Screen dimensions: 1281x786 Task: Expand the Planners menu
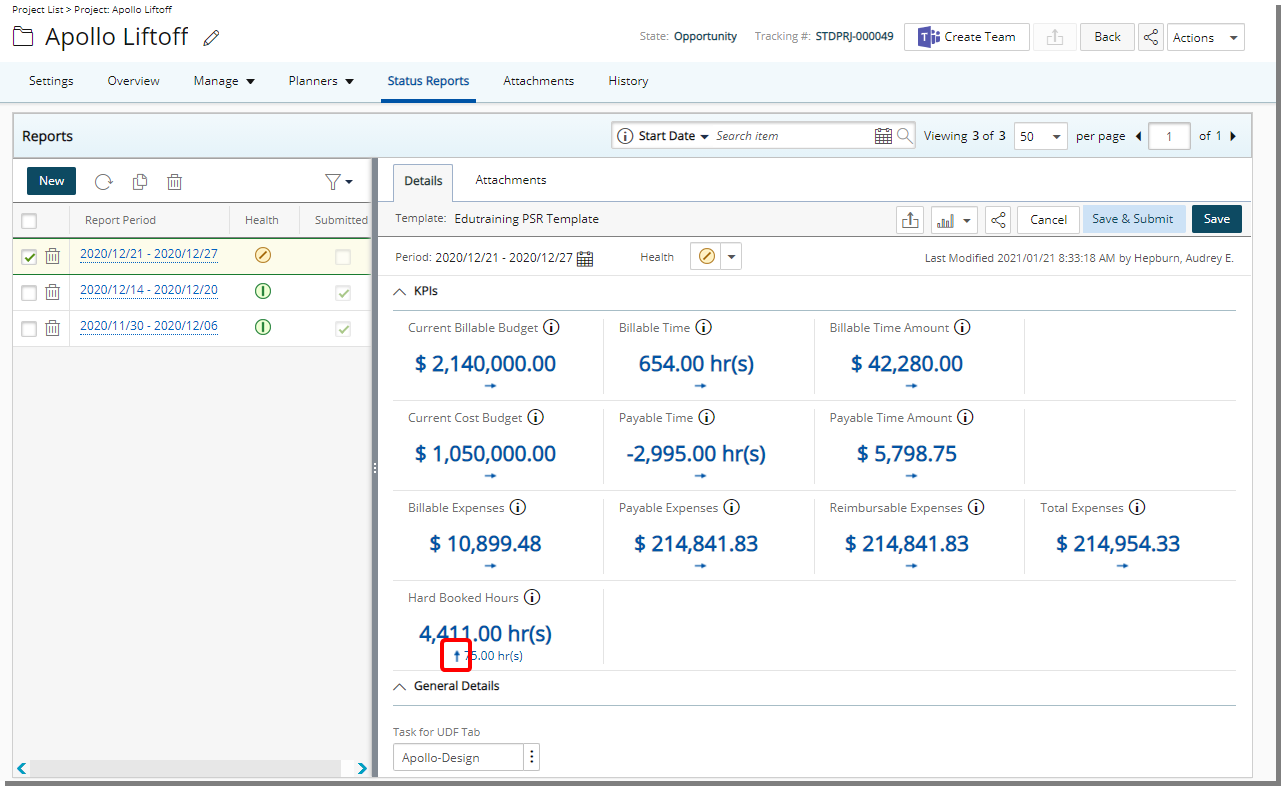(x=321, y=81)
